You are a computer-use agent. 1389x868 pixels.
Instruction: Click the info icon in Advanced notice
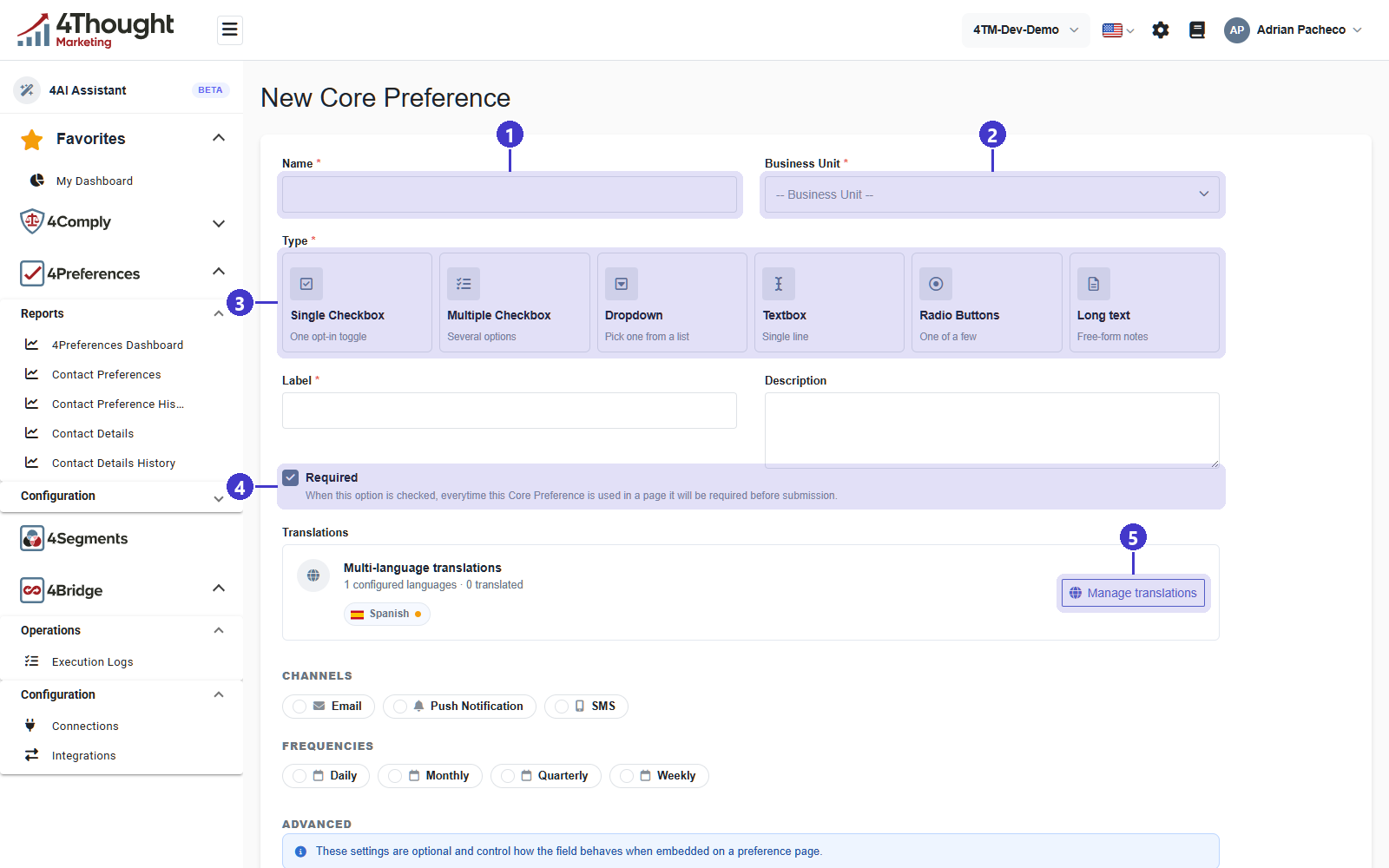(300, 852)
